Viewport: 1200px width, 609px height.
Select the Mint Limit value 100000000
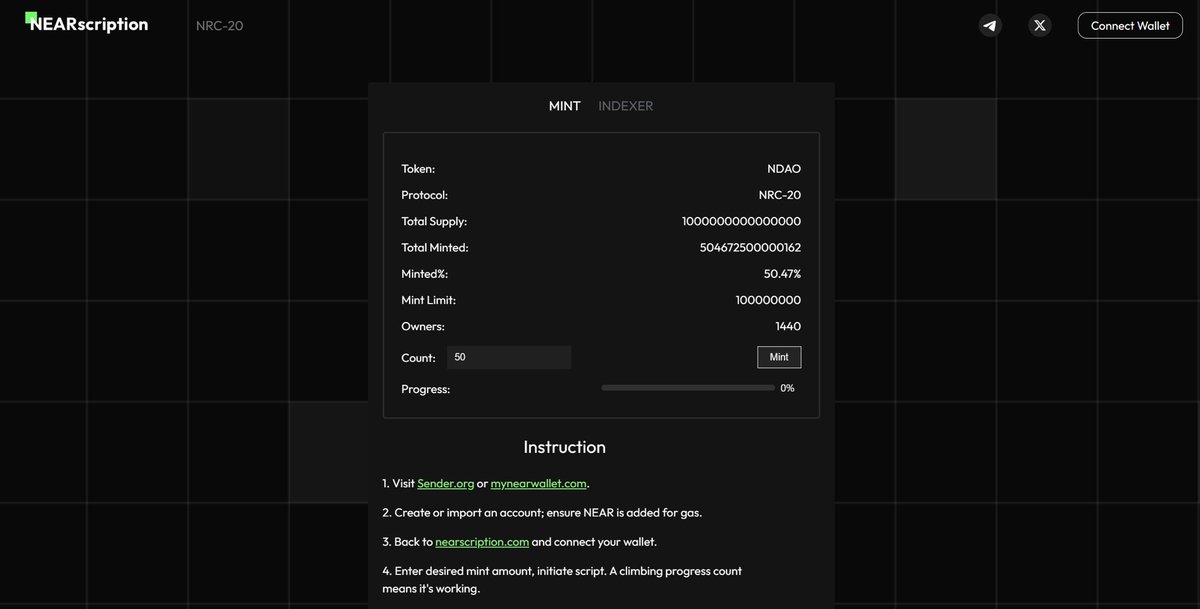pyautogui.click(x=768, y=300)
